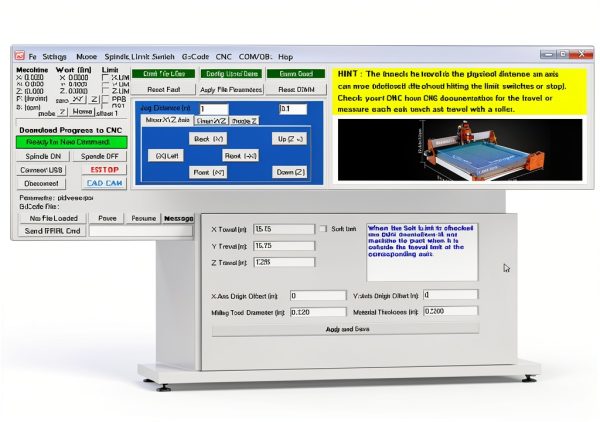Click Apply File Parameters

(231, 89)
